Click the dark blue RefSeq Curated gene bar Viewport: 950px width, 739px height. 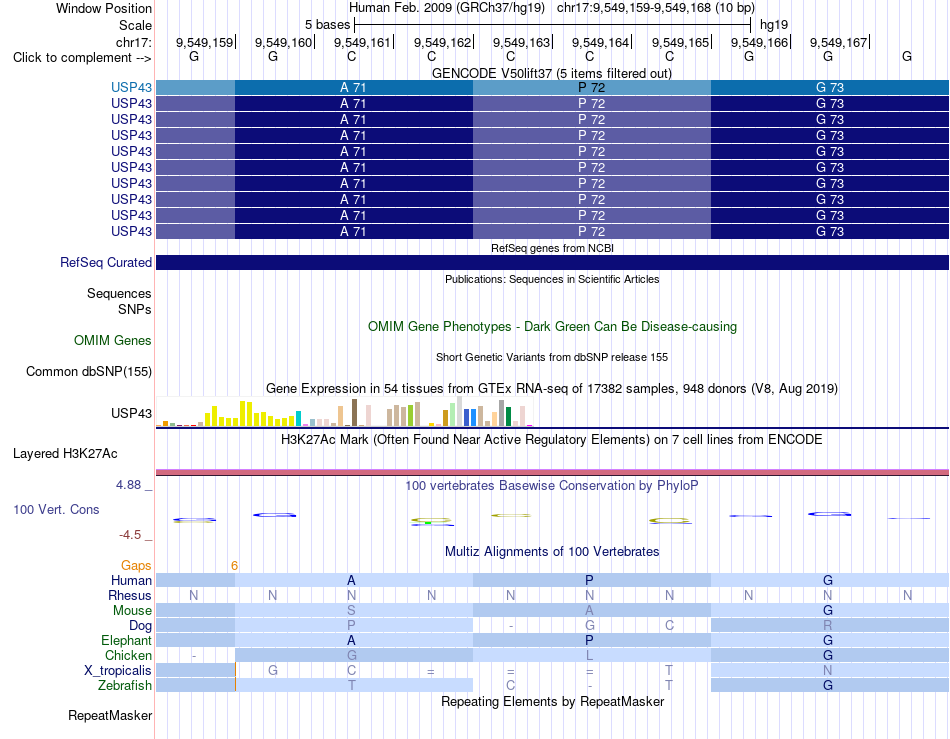(x=553, y=262)
